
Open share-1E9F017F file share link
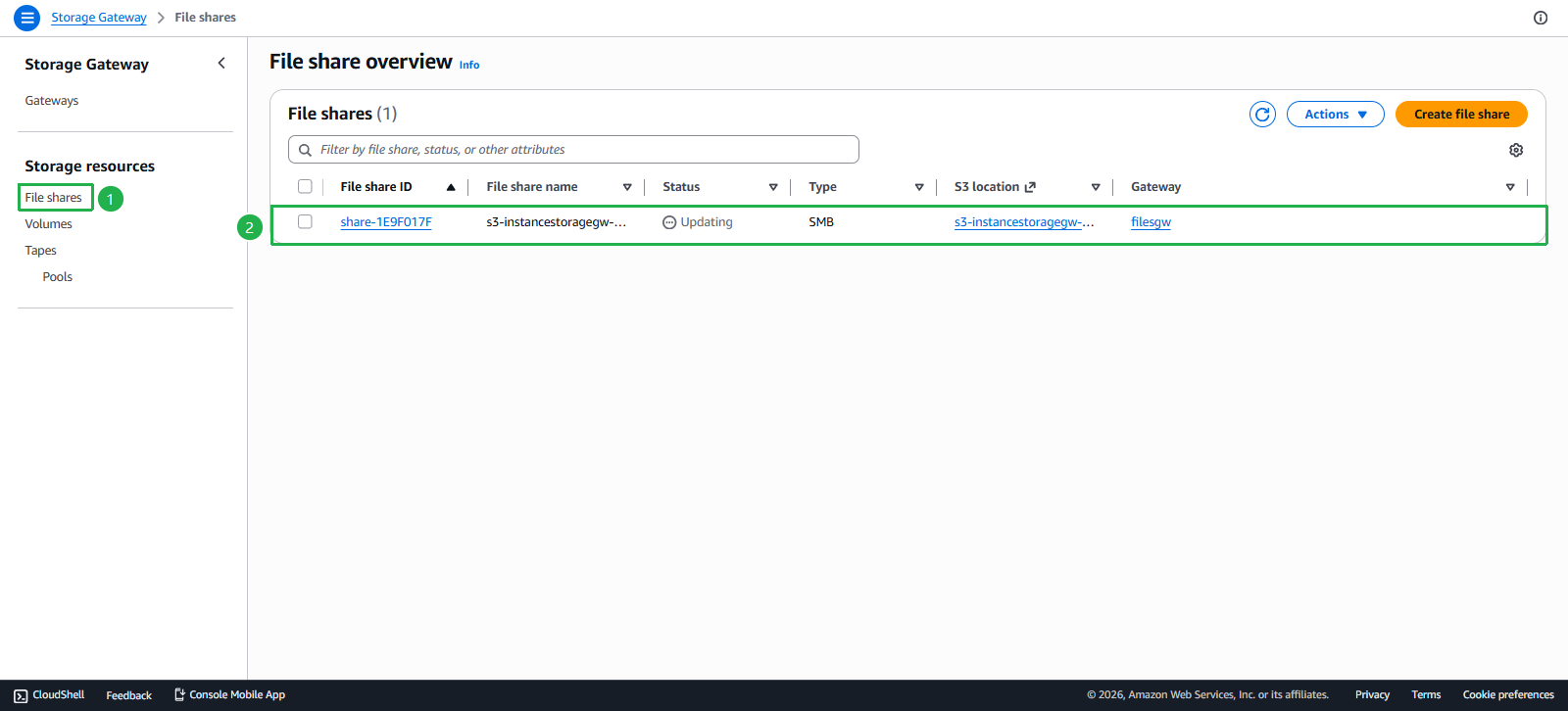pyautogui.click(x=386, y=222)
